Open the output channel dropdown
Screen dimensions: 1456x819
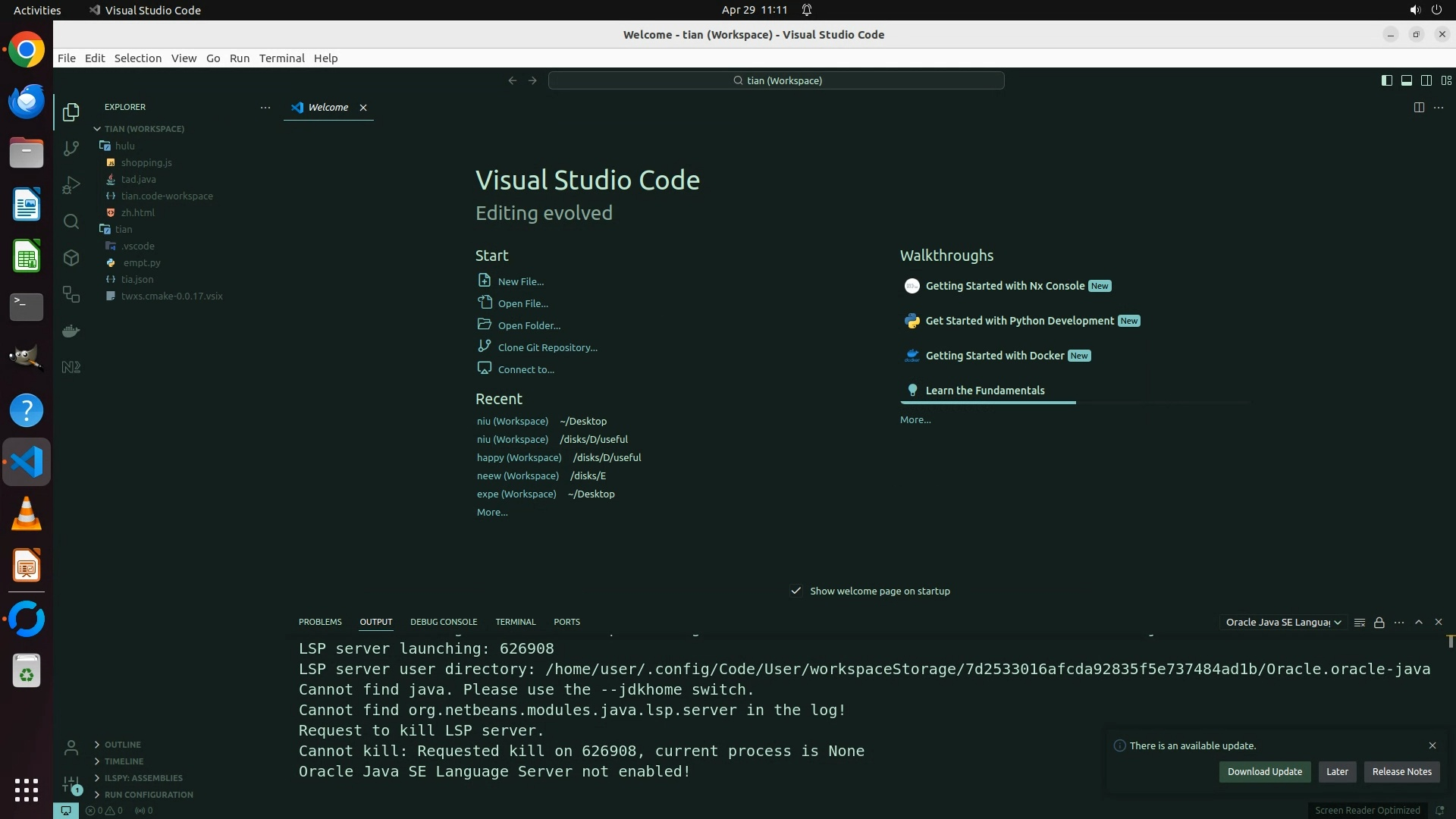pos(1283,623)
